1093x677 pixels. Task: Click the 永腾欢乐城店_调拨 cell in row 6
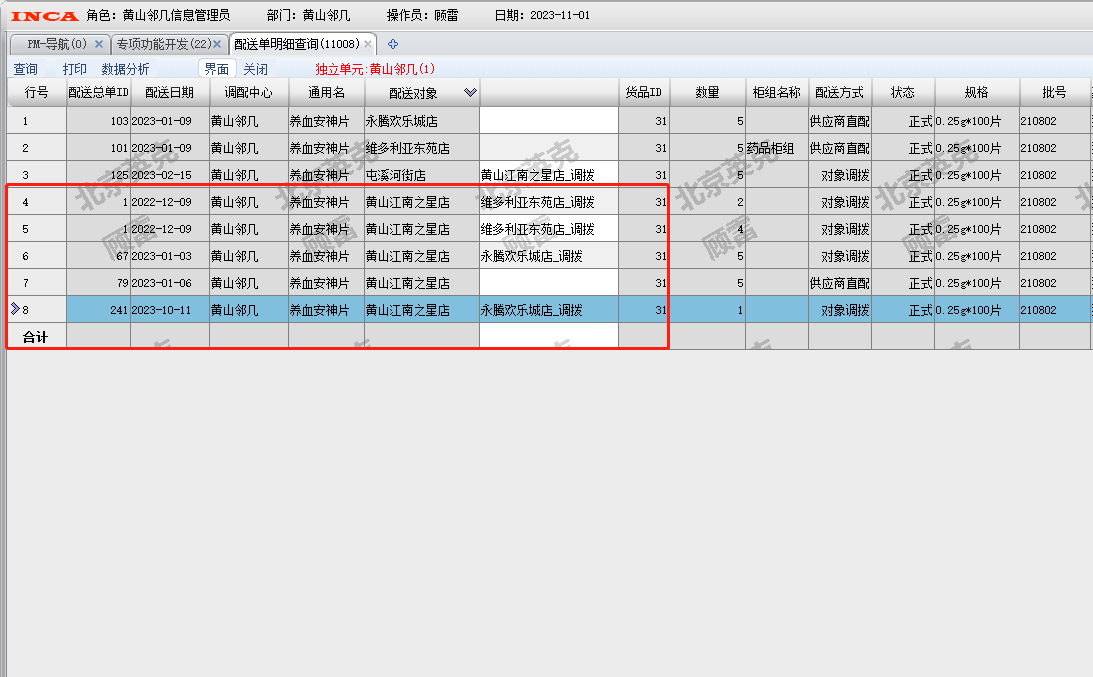(x=549, y=256)
